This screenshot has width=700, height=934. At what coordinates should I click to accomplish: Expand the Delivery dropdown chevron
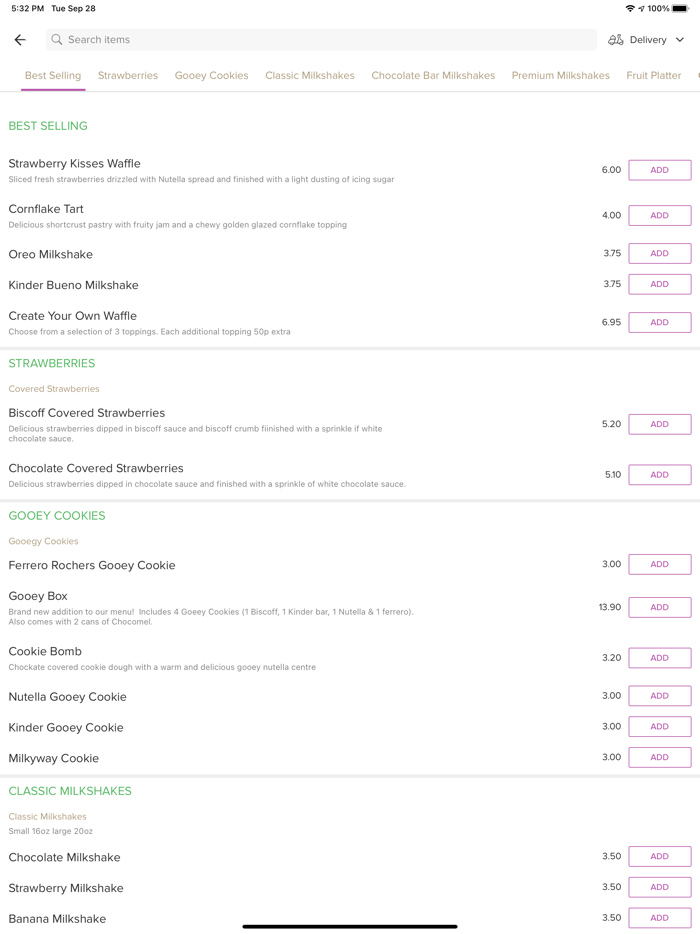coord(680,40)
